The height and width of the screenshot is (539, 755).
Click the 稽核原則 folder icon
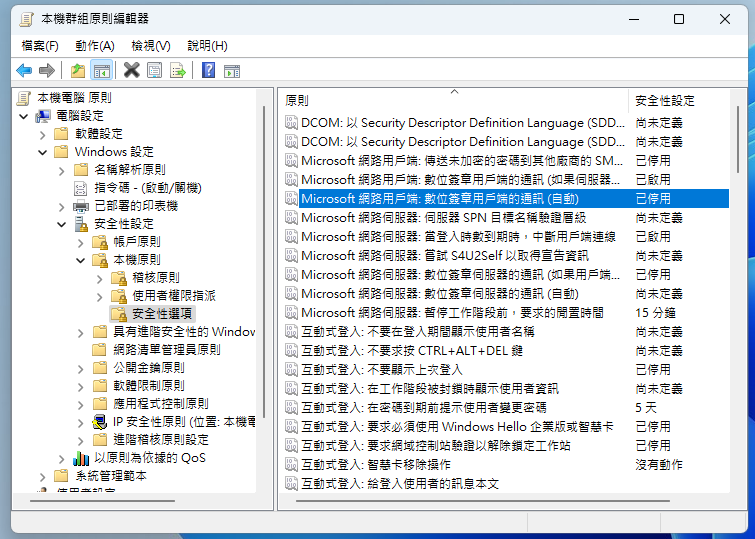click(x=119, y=278)
